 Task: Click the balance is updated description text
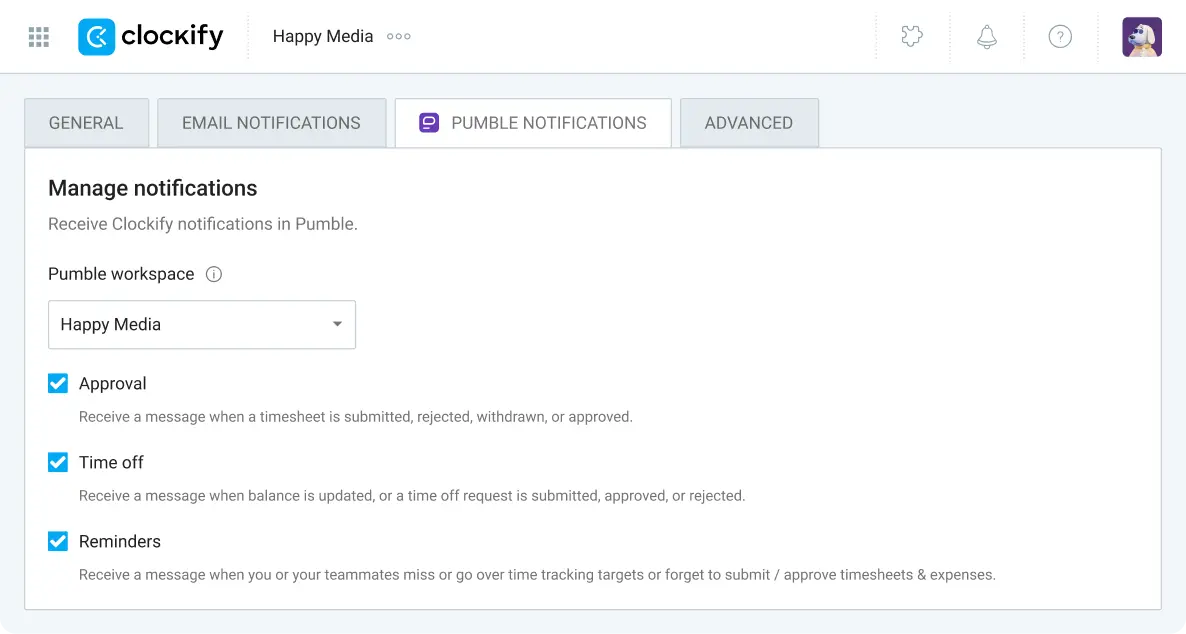(x=412, y=496)
